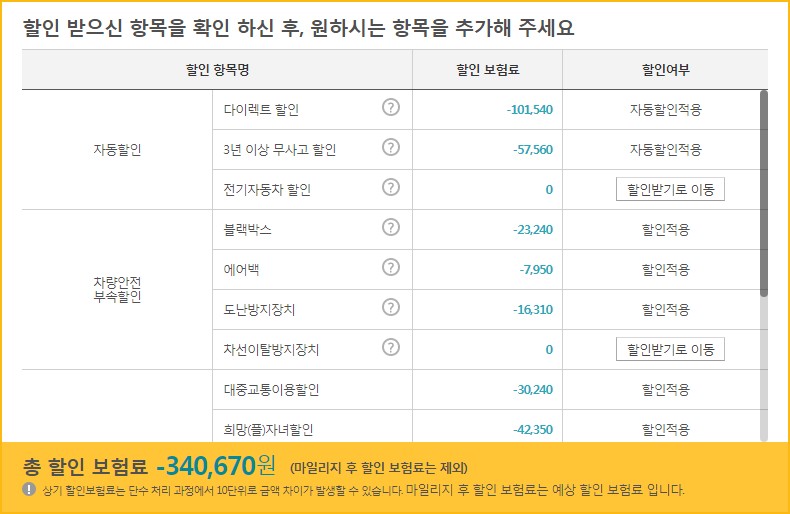
Task: Click the discount list scrollbar thumb
Action: point(764,194)
